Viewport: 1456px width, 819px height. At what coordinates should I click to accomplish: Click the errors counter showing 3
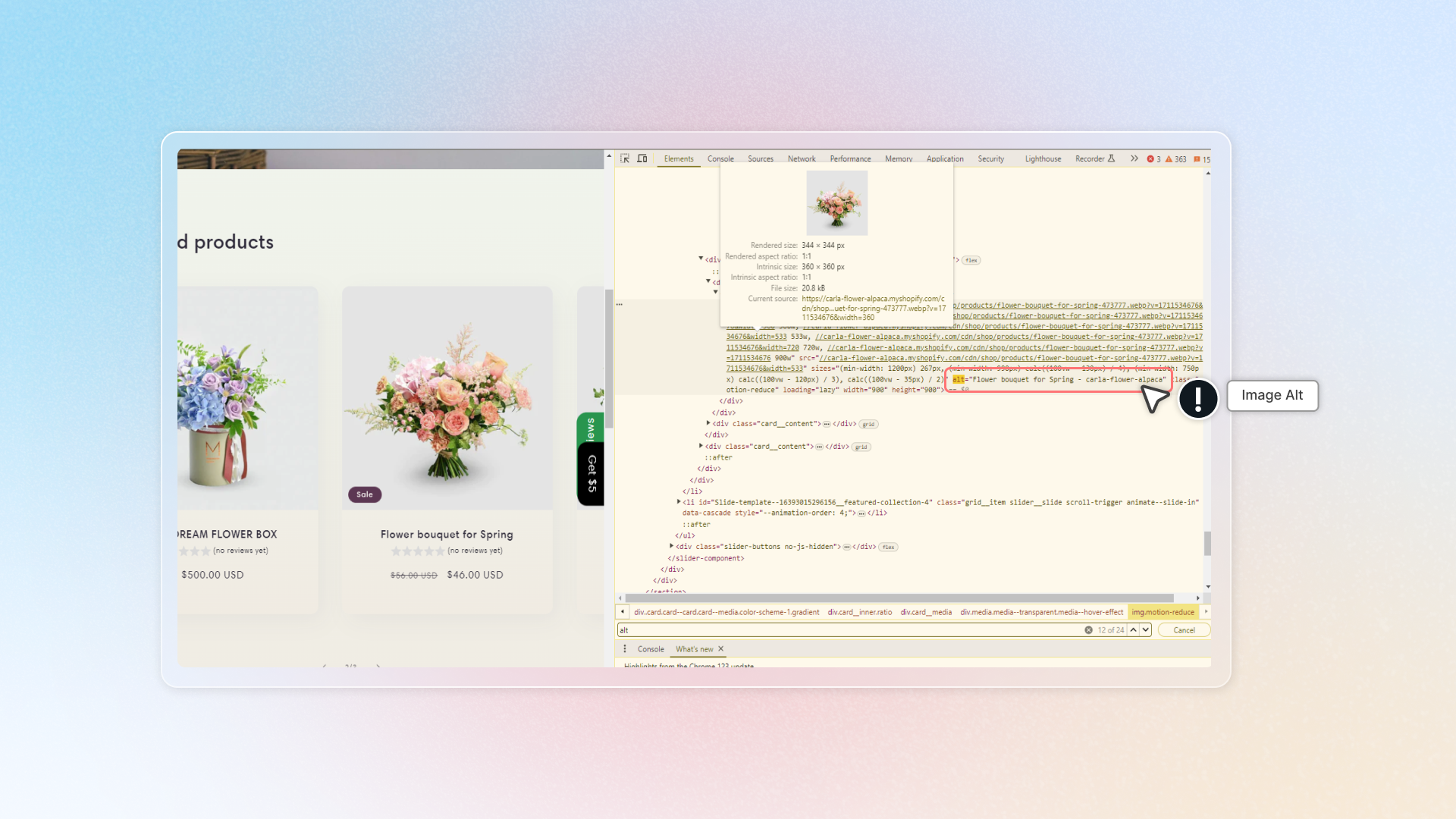coord(1153,159)
